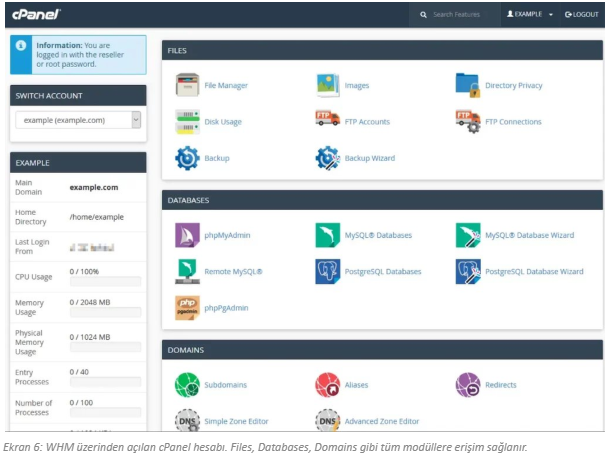Collapse the DOMAINS section header

[x=382, y=350]
